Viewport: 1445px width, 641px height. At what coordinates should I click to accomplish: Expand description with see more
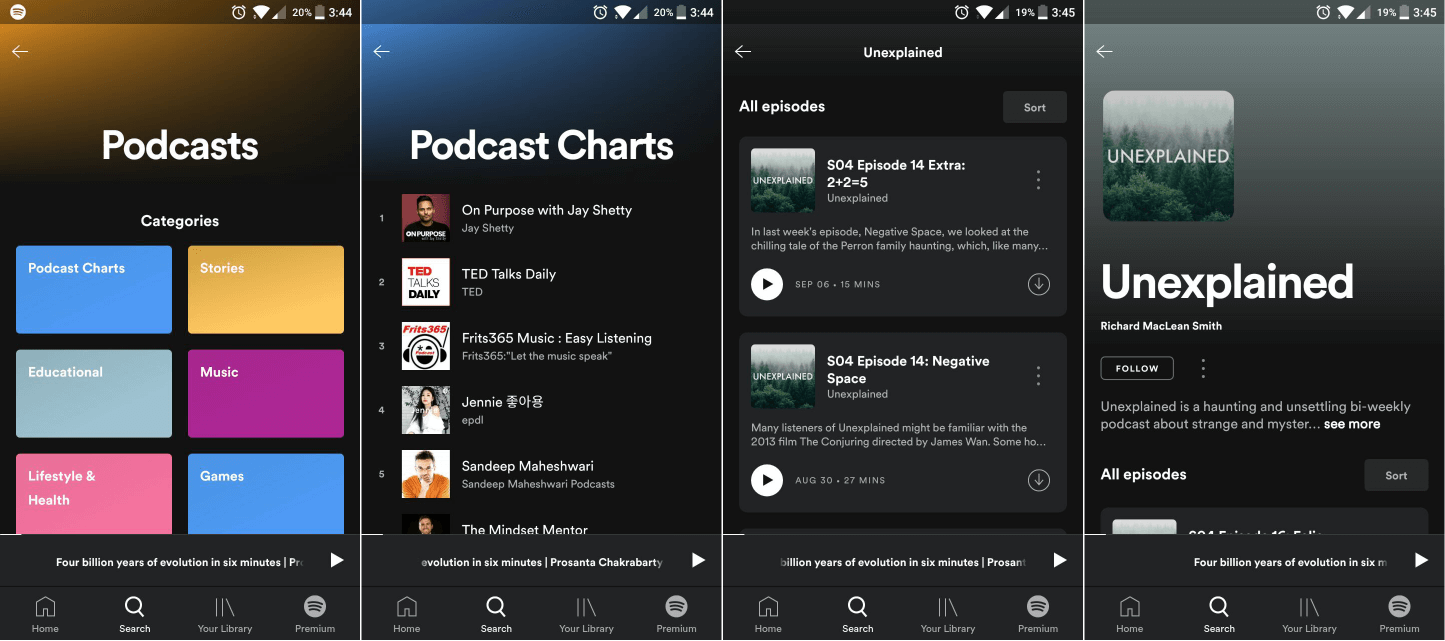(1352, 424)
